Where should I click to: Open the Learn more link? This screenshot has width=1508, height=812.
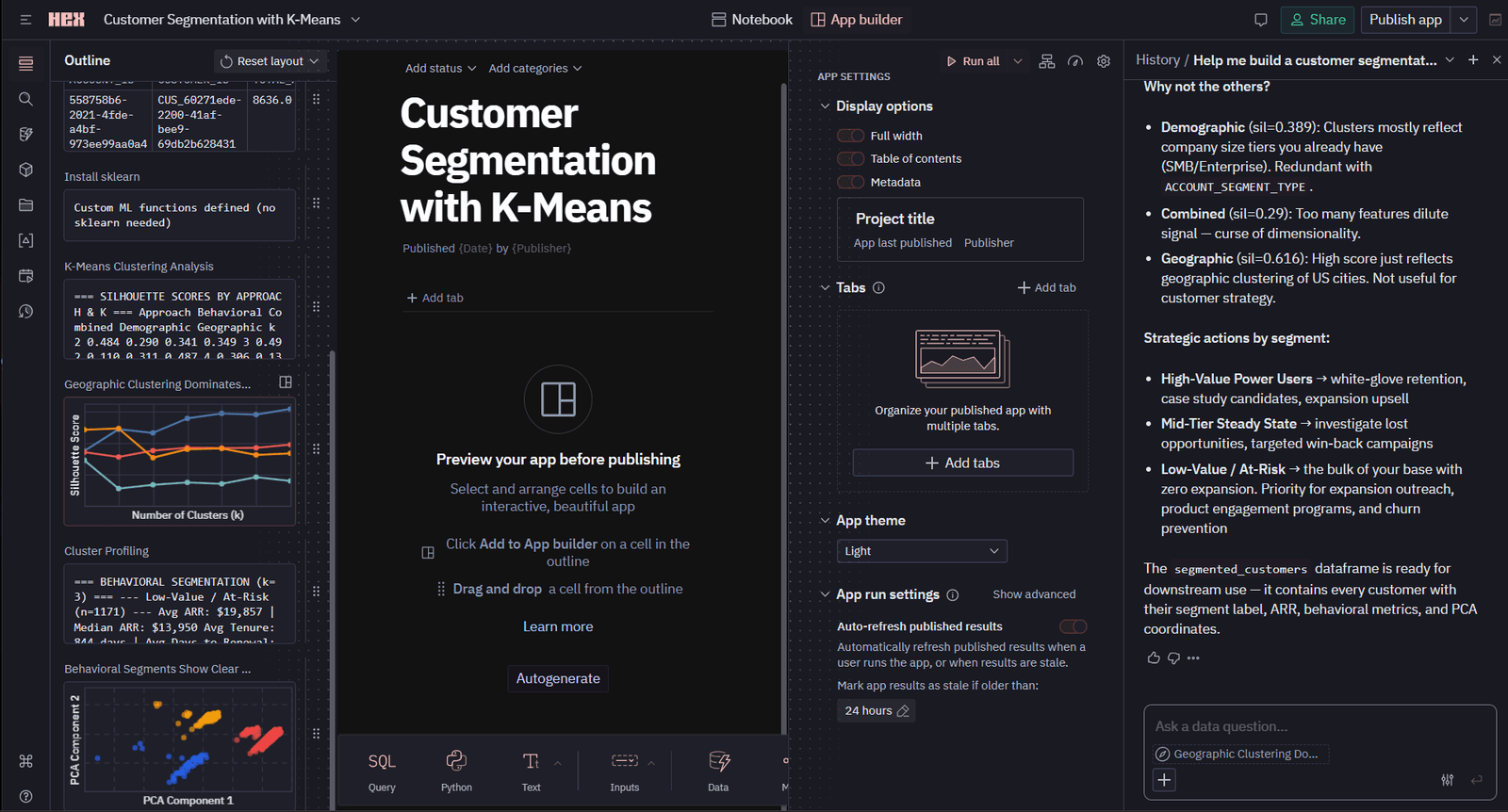pos(558,626)
